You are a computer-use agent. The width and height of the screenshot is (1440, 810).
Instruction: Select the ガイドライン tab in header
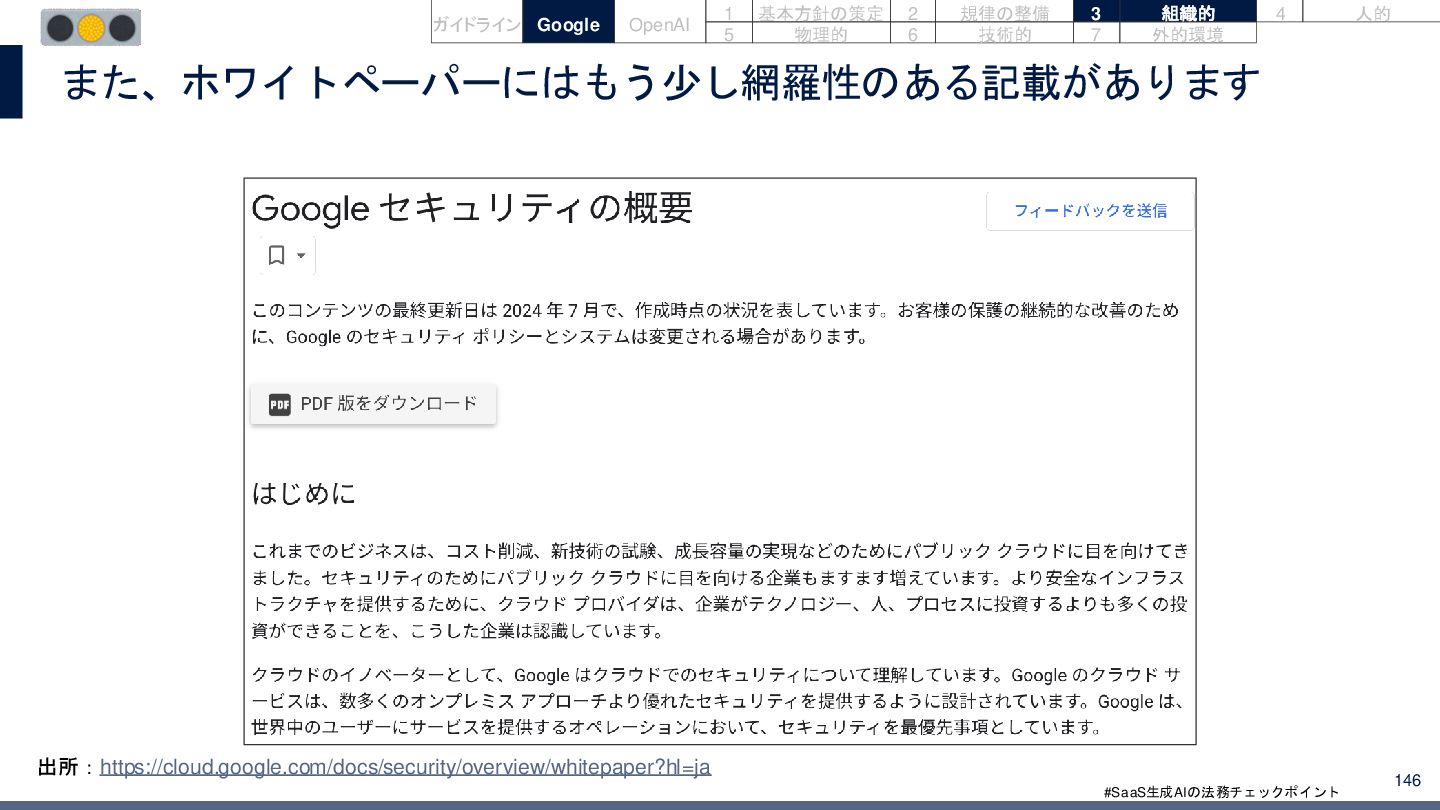(x=477, y=25)
